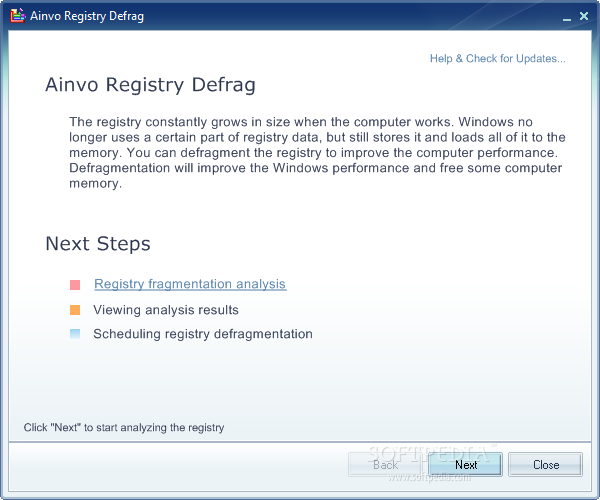600x500 pixels.
Task: Click the large Ainvo Registry Defrag heading
Action: (x=150, y=85)
